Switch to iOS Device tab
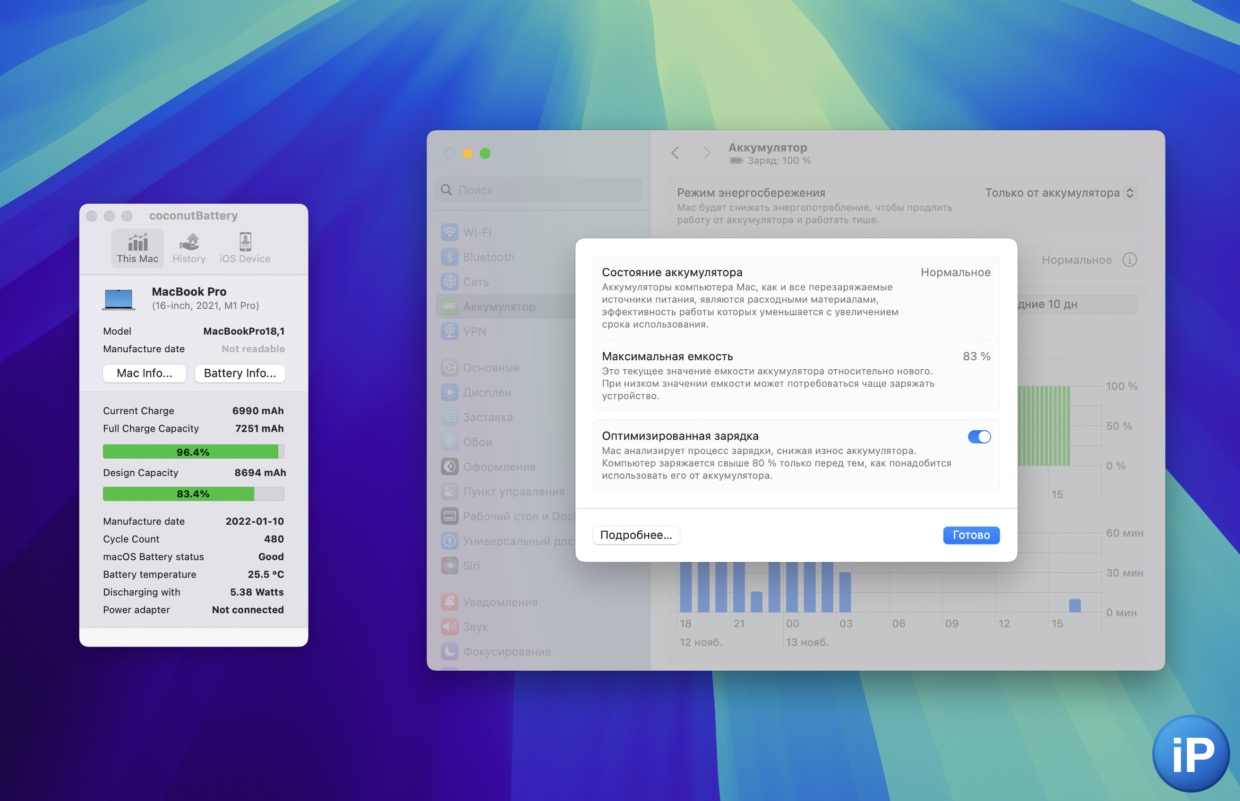Viewport: 1240px width, 801px height. (x=245, y=248)
